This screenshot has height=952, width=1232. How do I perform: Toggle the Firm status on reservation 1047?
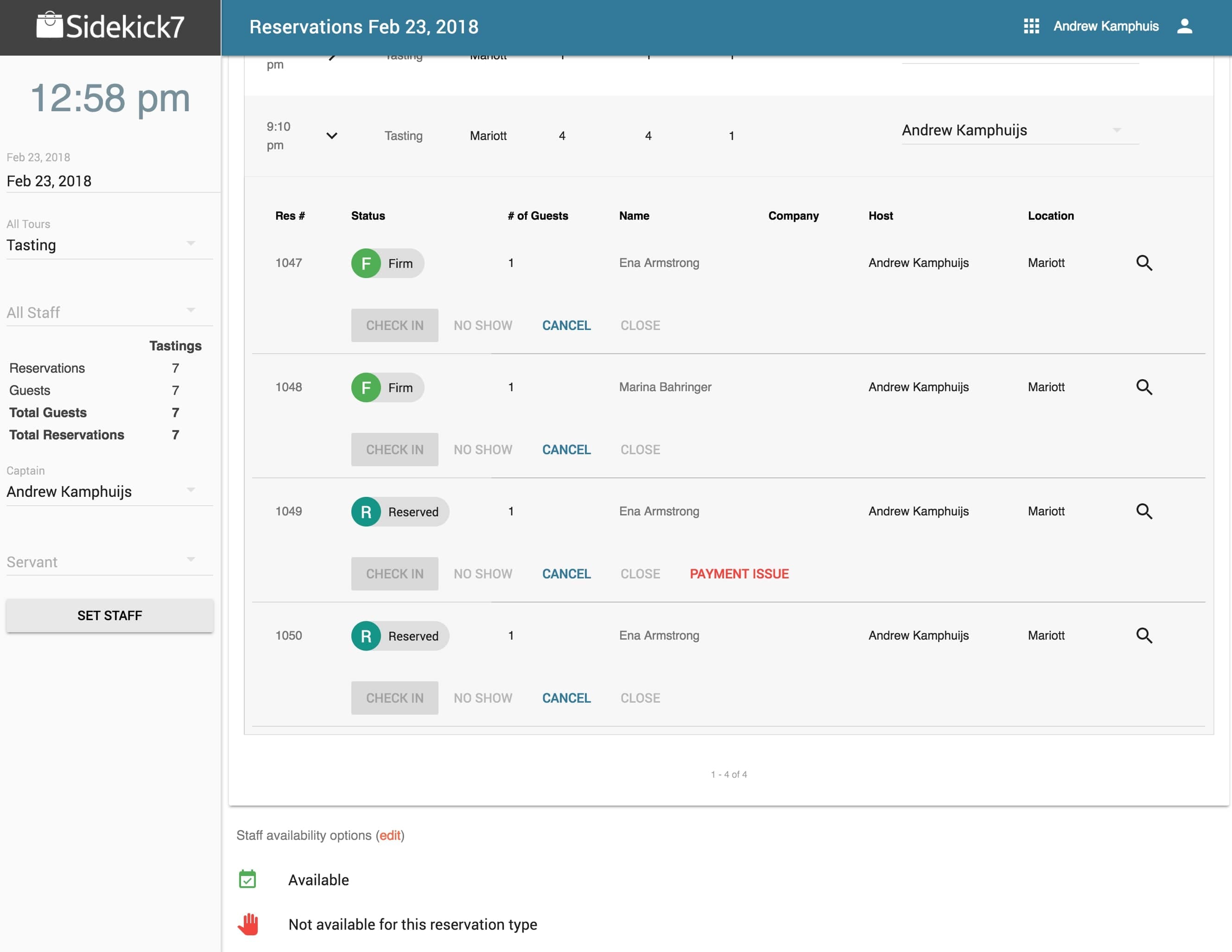(387, 263)
